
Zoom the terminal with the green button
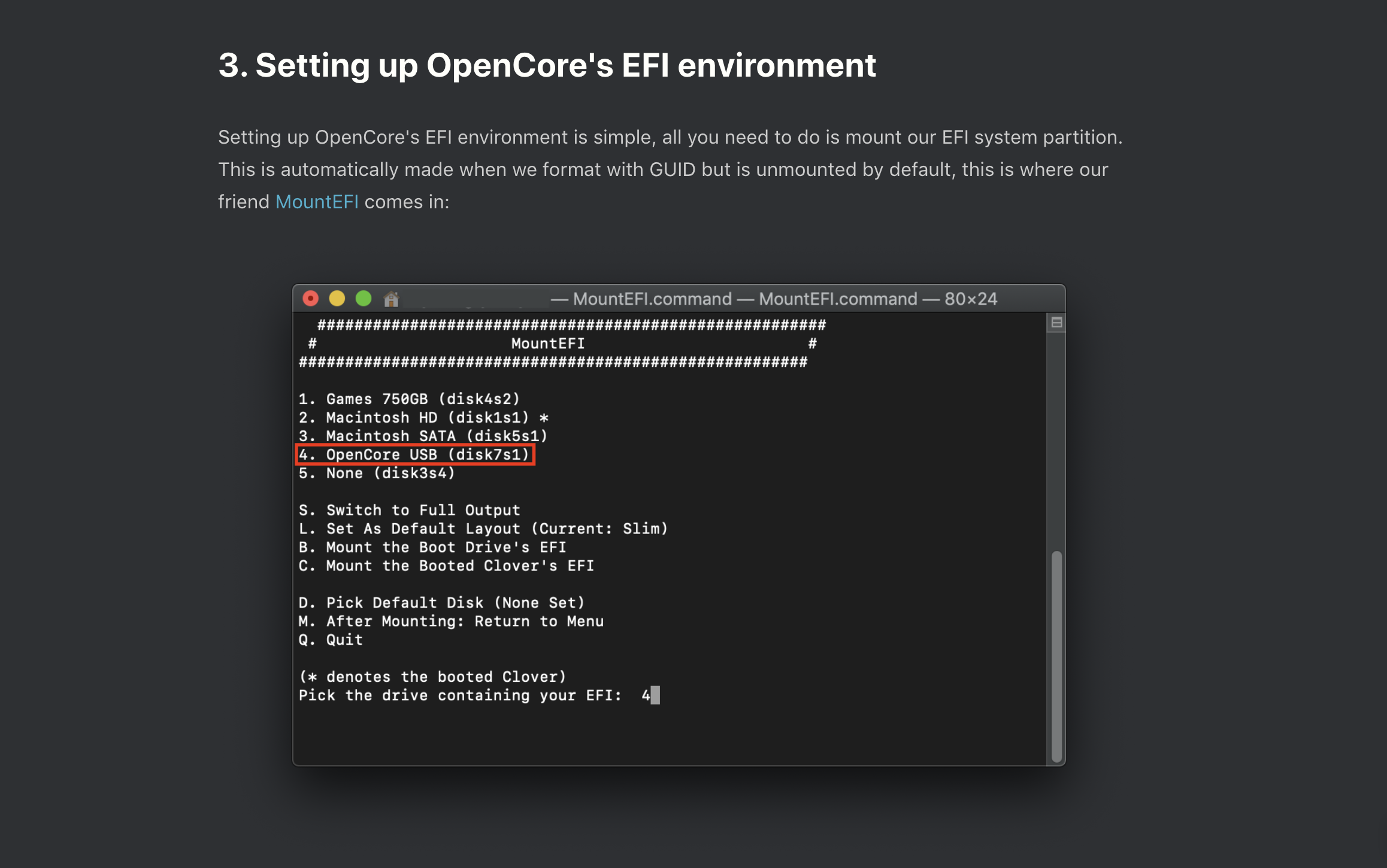click(x=364, y=298)
